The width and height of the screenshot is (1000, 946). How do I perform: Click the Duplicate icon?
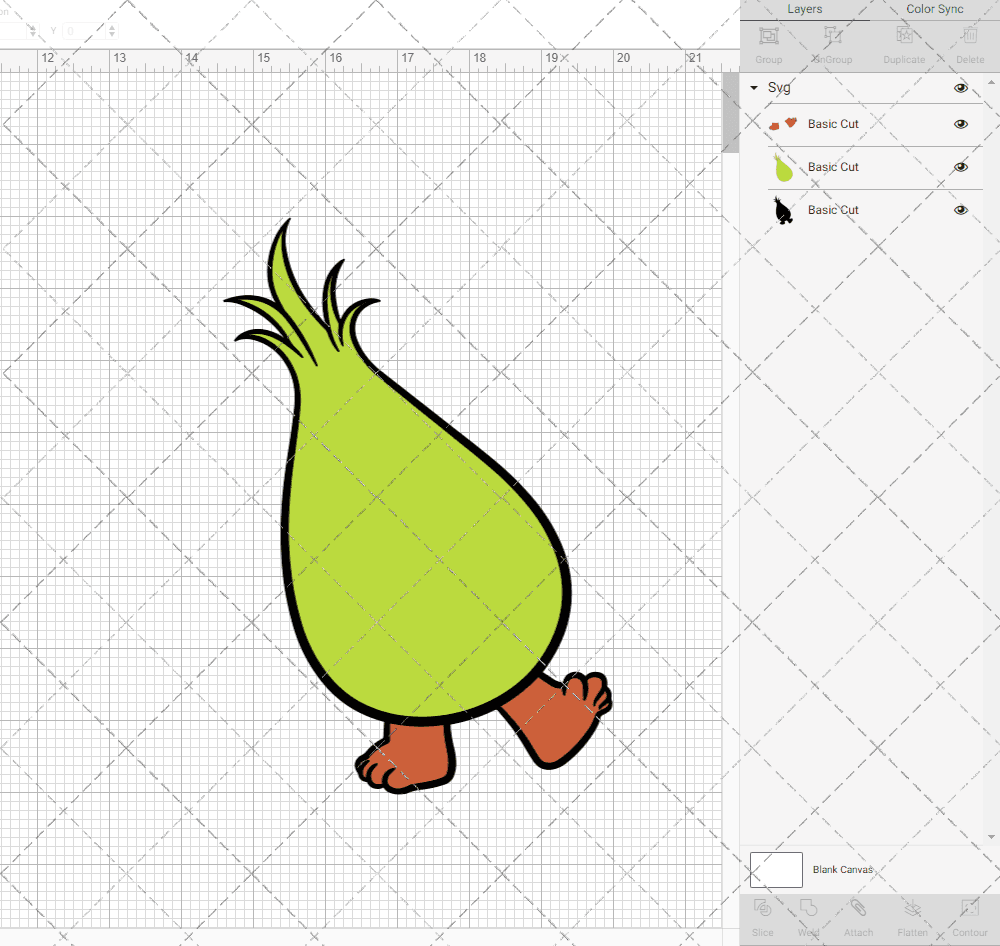click(x=904, y=35)
